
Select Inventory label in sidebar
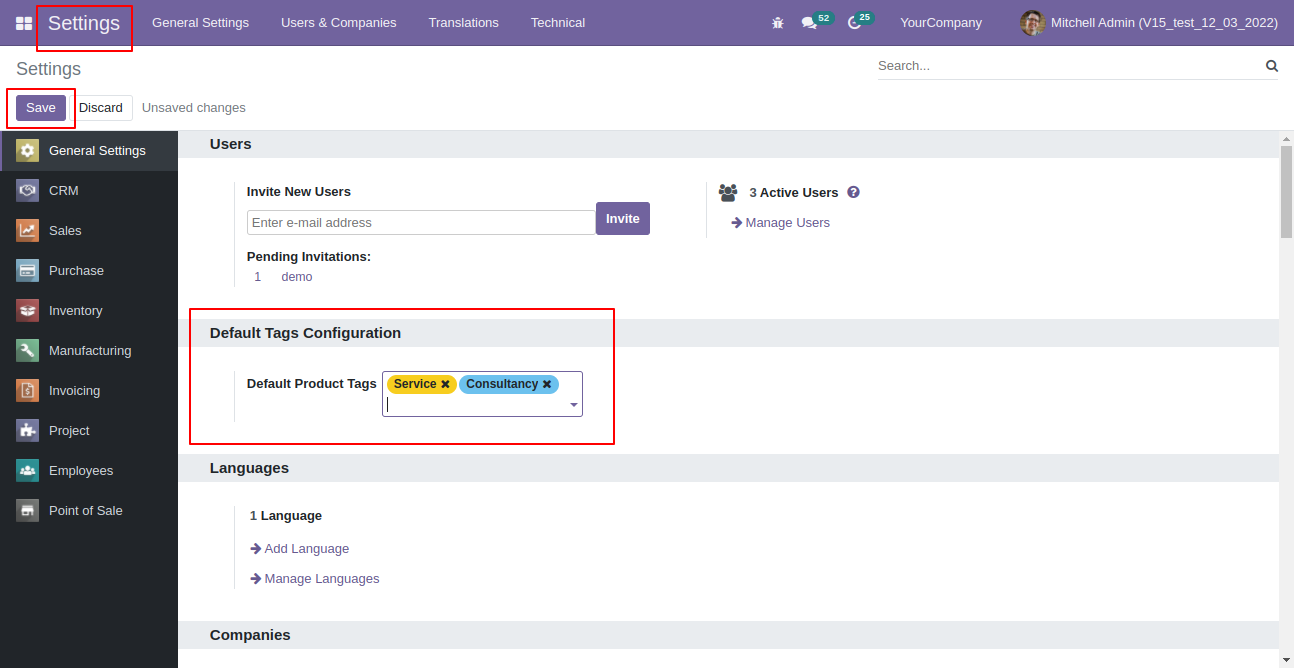[x=76, y=311]
